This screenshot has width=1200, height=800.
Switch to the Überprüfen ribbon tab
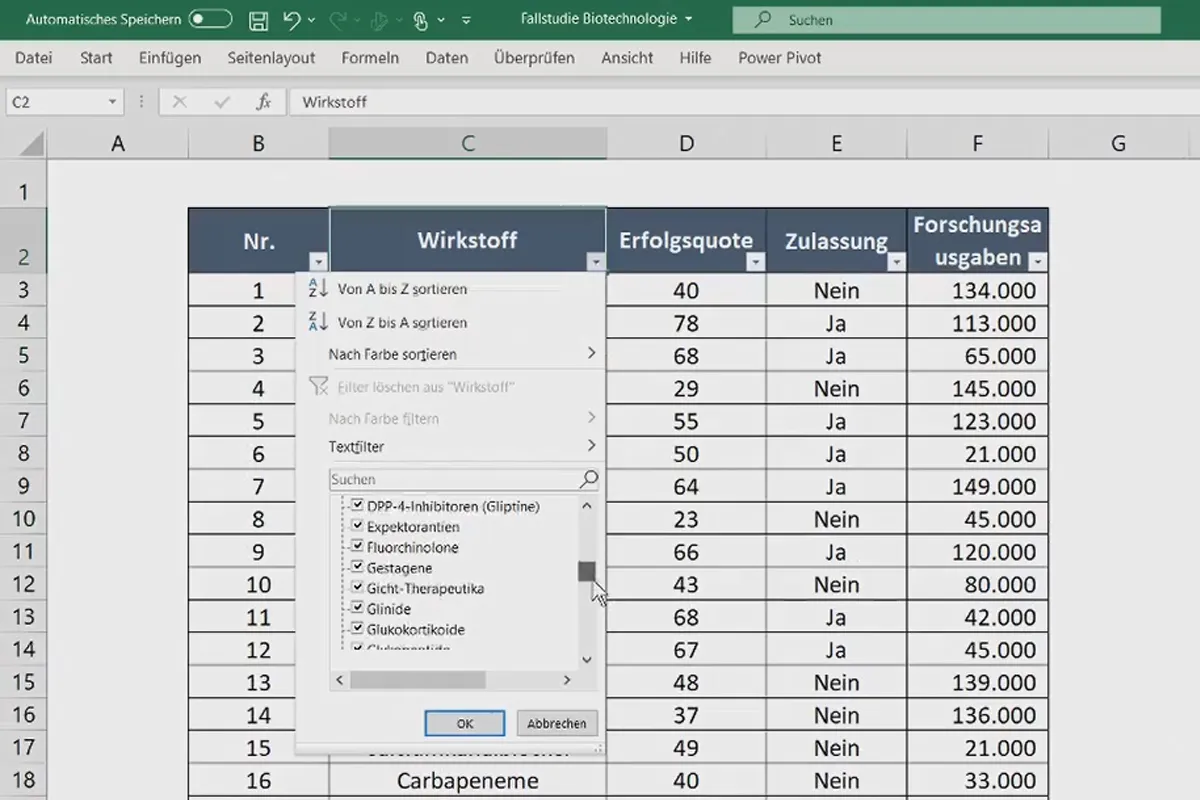pyautogui.click(x=534, y=58)
